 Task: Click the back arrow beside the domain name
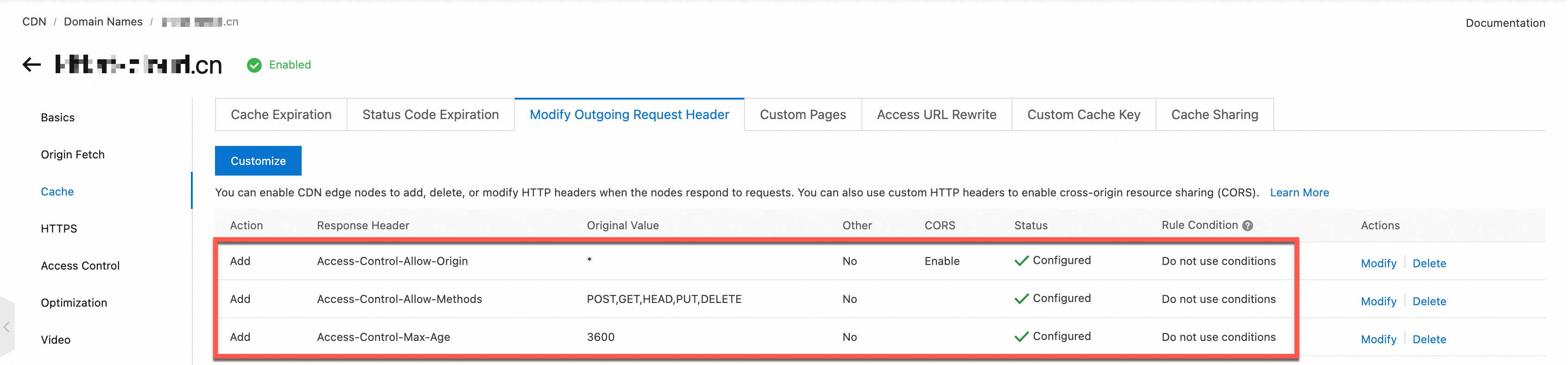click(32, 64)
